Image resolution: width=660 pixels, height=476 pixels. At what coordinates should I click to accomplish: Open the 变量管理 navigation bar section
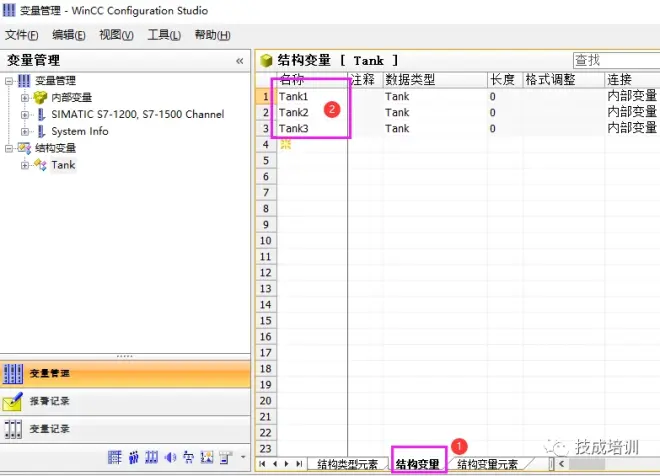(125, 373)
